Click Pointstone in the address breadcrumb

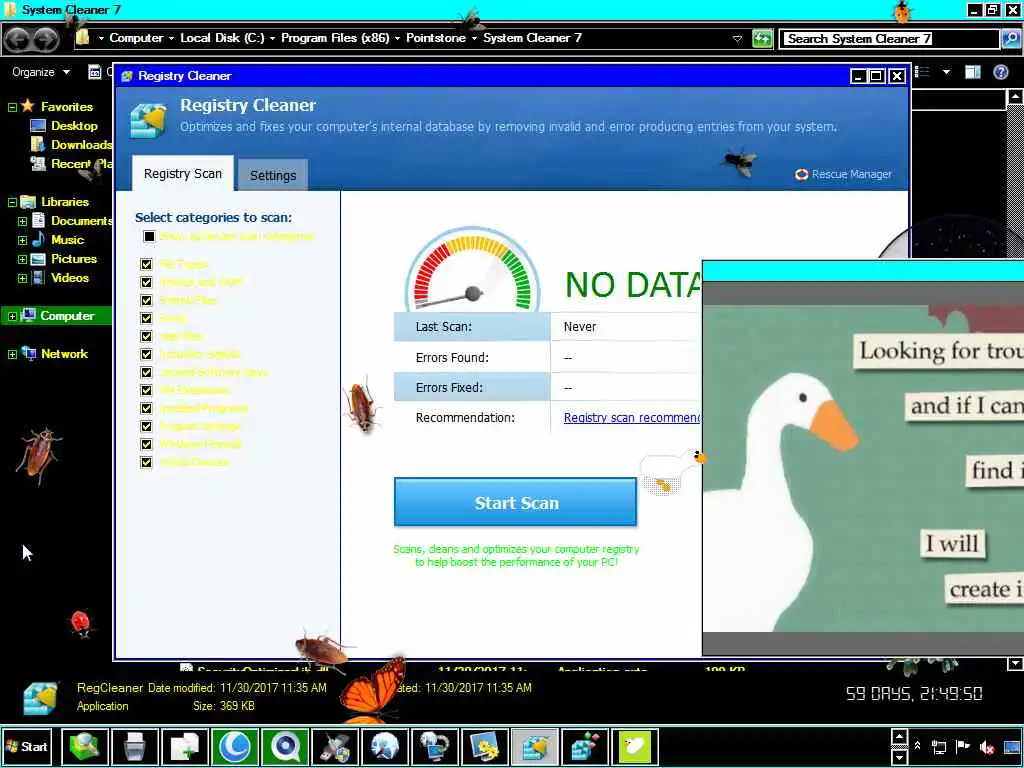(x=436, y=38)
